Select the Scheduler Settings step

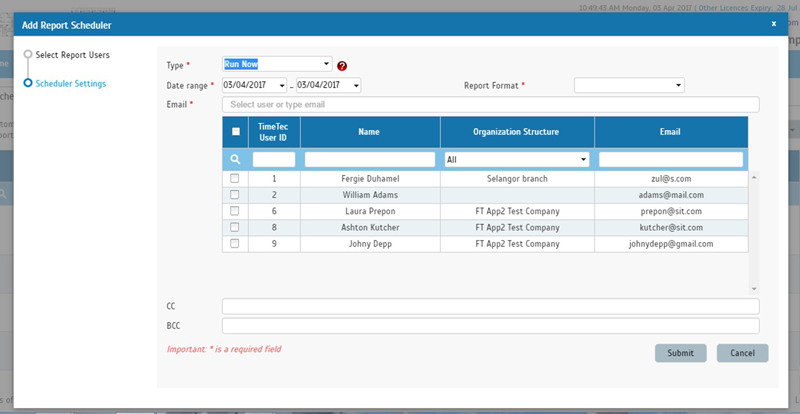point(70,83)
